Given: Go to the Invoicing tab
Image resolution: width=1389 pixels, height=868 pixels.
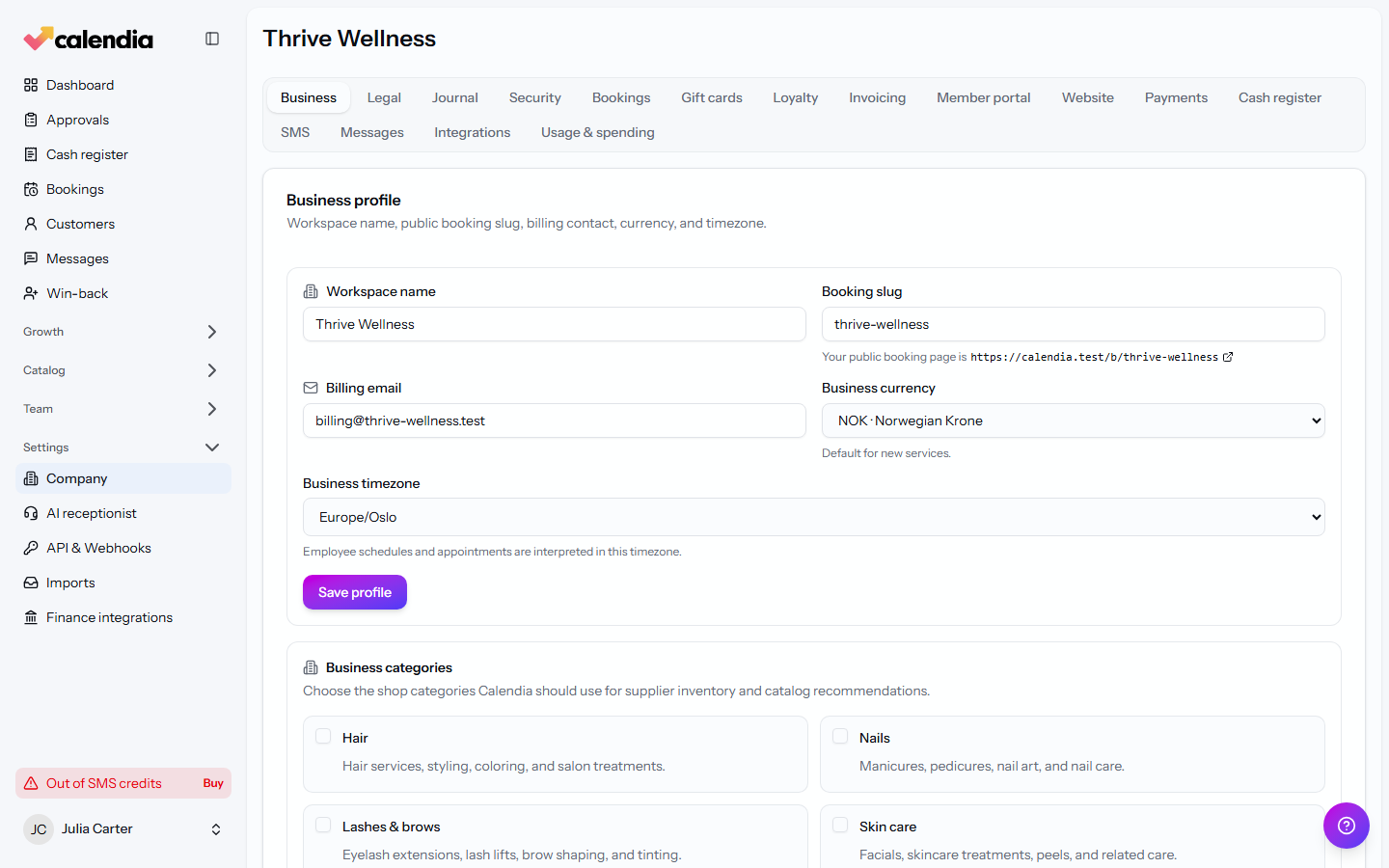Looking at the screenshot, I should [878, 97].
